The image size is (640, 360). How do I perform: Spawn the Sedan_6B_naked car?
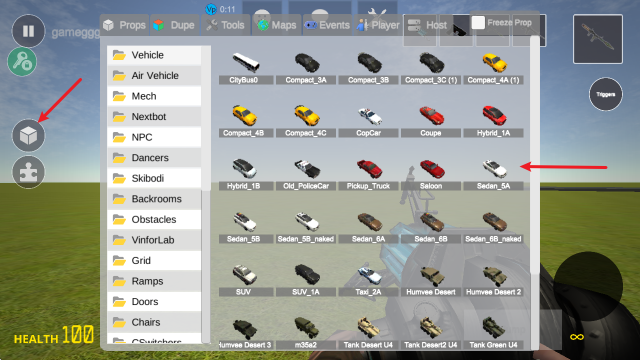[493, 227]
